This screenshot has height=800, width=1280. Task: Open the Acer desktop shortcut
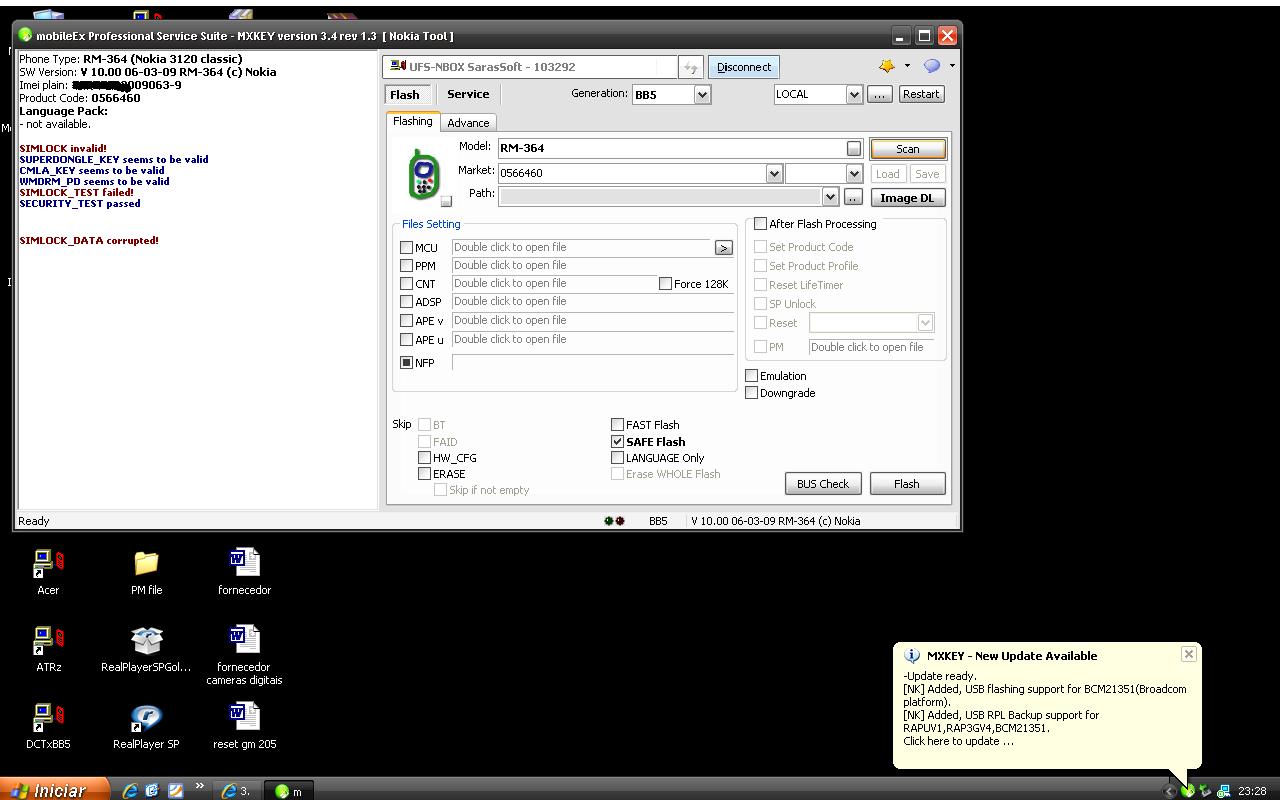(x=48, y=572)
